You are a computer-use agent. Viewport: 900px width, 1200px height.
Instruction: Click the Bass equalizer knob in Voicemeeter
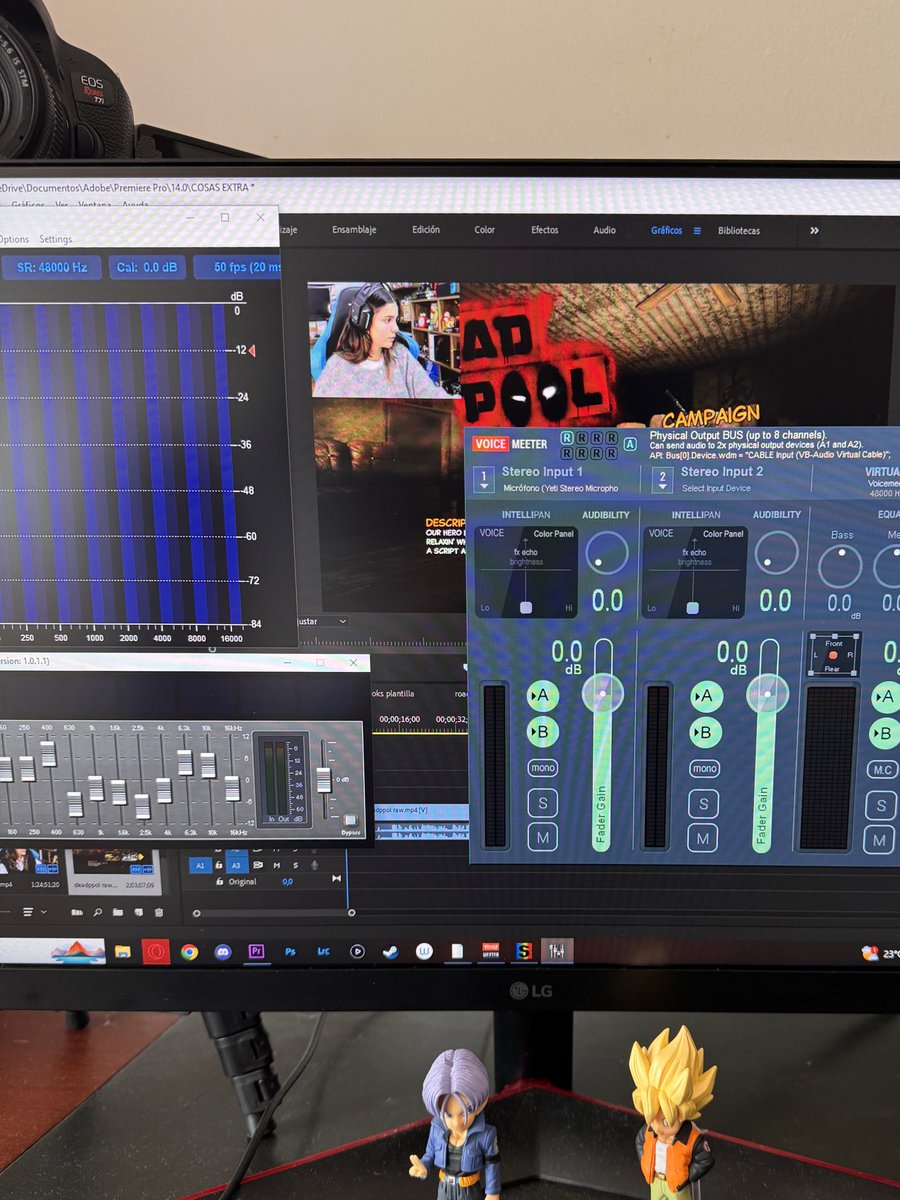840,566
